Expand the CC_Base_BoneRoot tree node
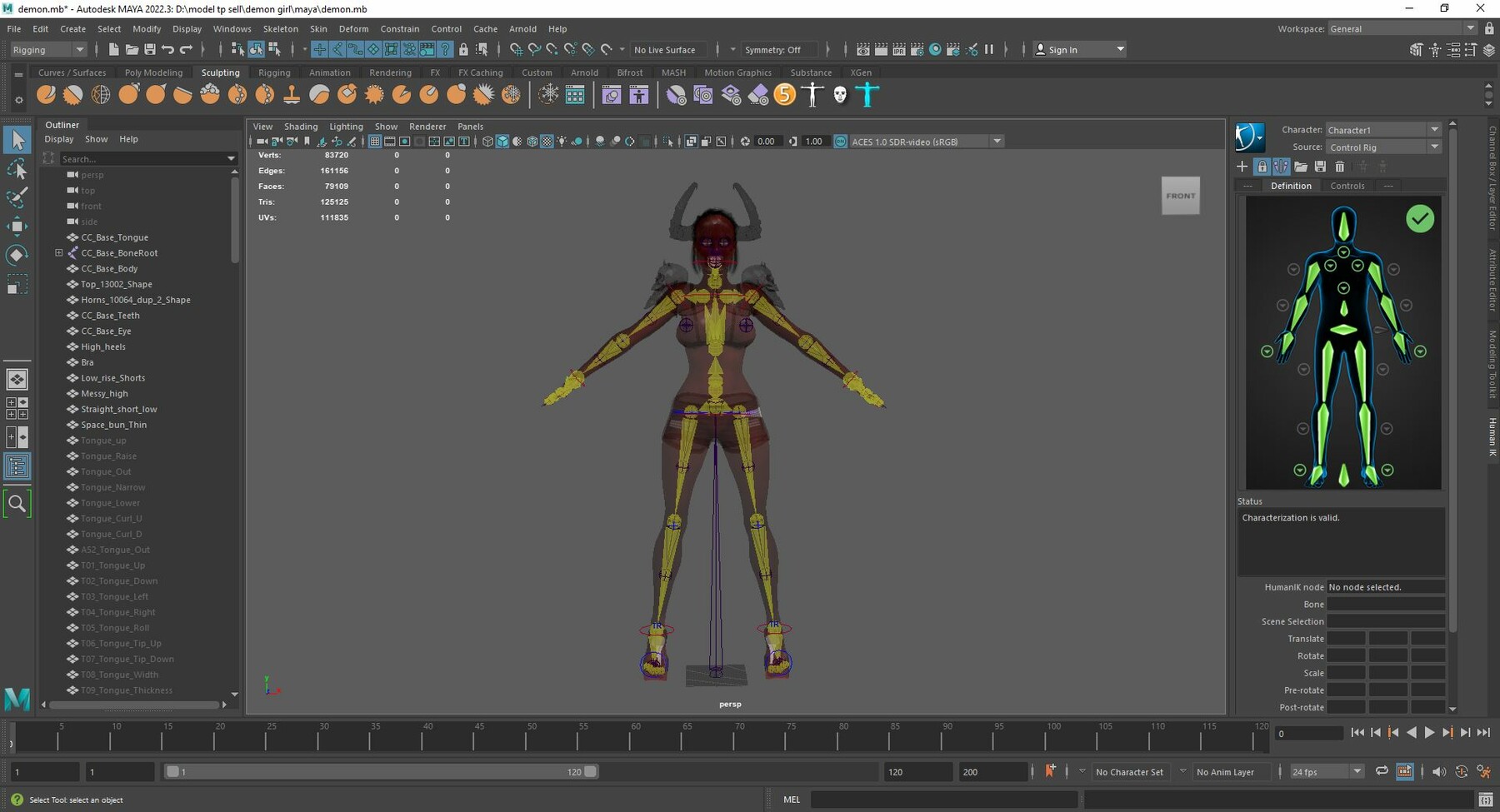Viewport: 1500px width, 812px height. 59,253
